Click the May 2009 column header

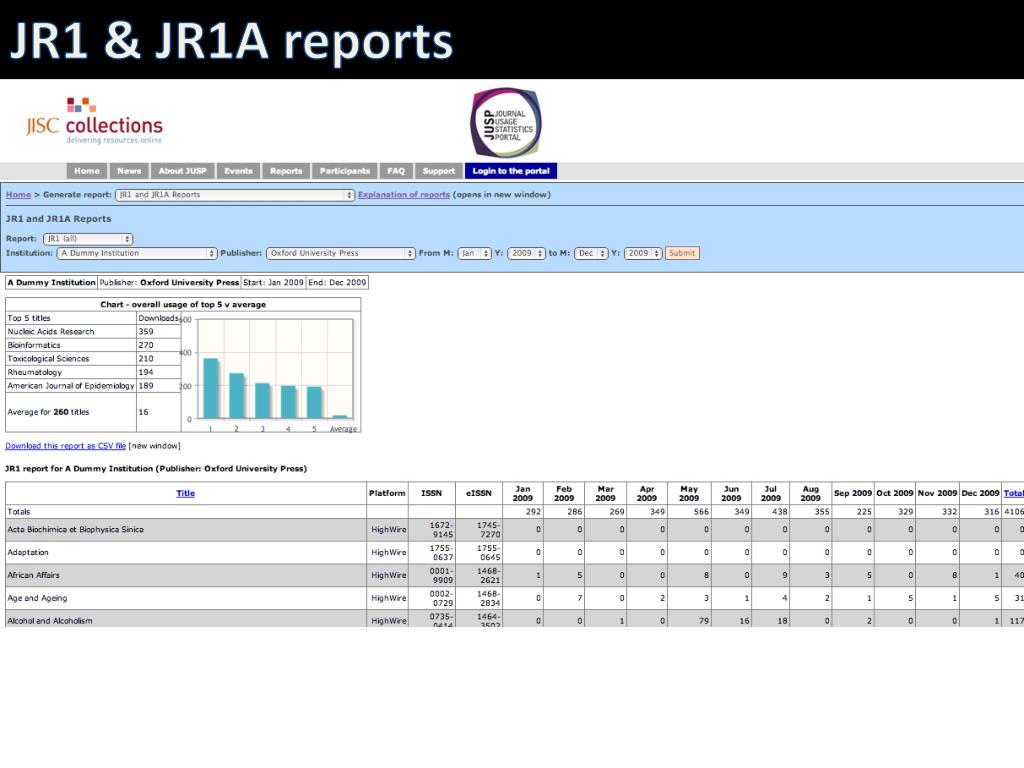click(689, 494)
